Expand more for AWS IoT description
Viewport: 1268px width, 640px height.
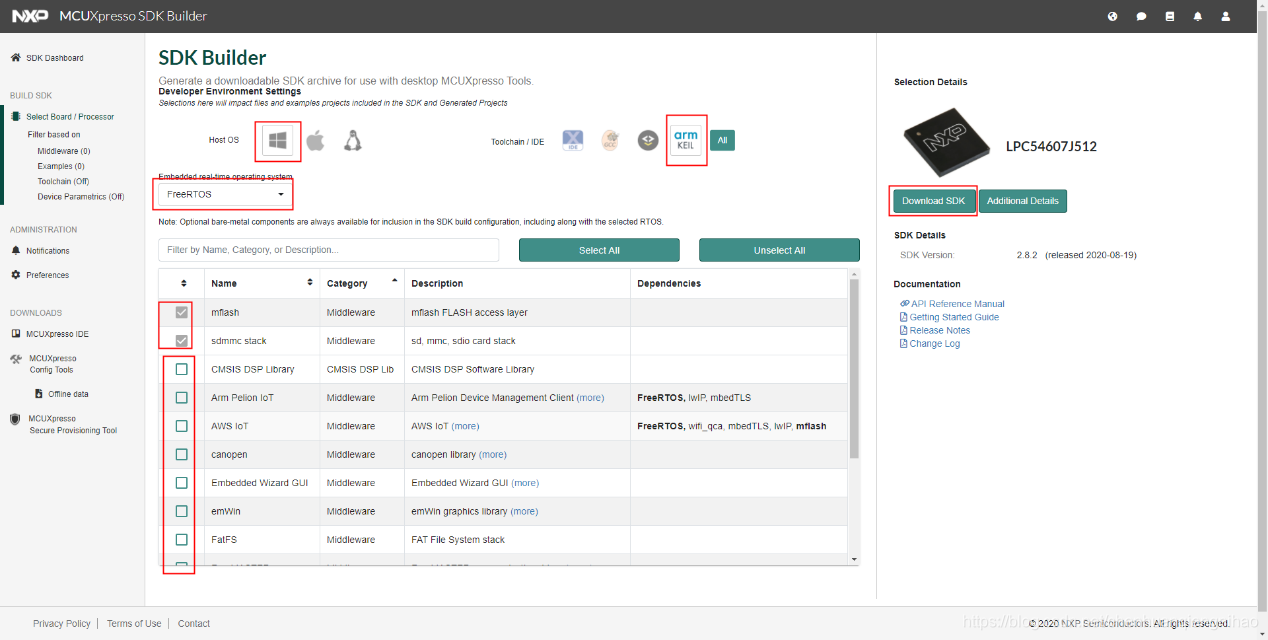(x=465, y=426)
